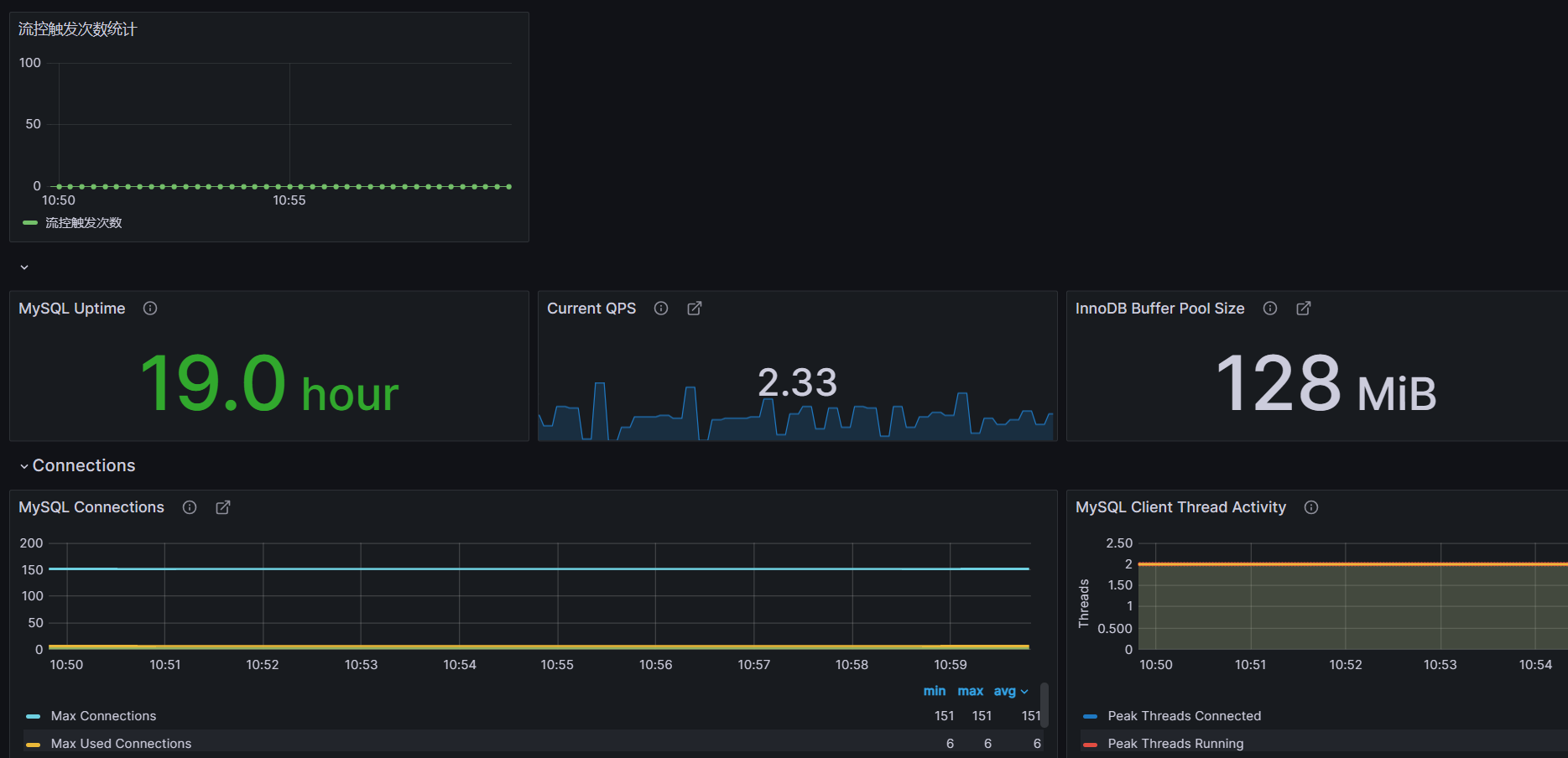Open the InnoDB Buffer Pool Size external link
Image resolution: width=1568 pixels, height=758 pixels.
coord(1304,309)
